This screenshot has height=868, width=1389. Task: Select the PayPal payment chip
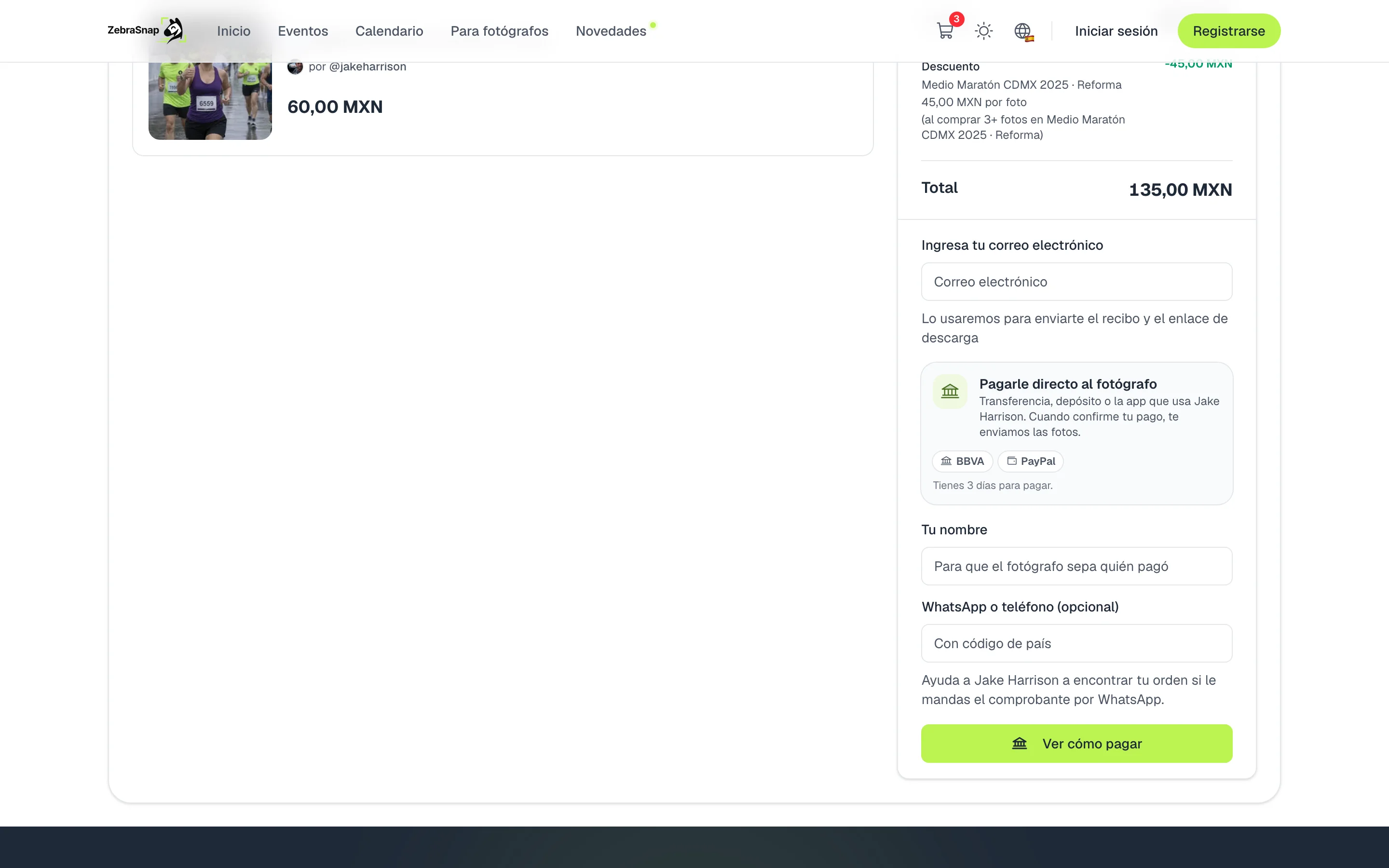tap(1030, 461)
